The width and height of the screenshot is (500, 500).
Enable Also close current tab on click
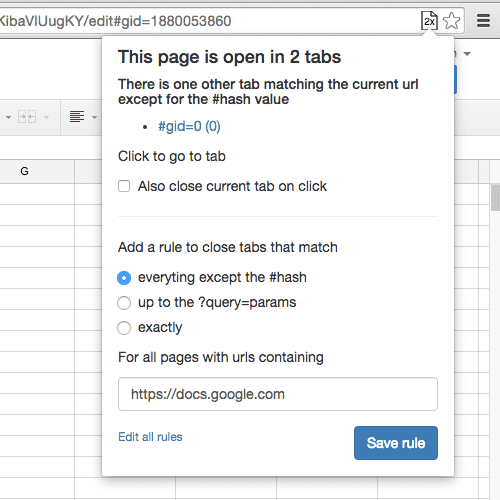point(124,186)
